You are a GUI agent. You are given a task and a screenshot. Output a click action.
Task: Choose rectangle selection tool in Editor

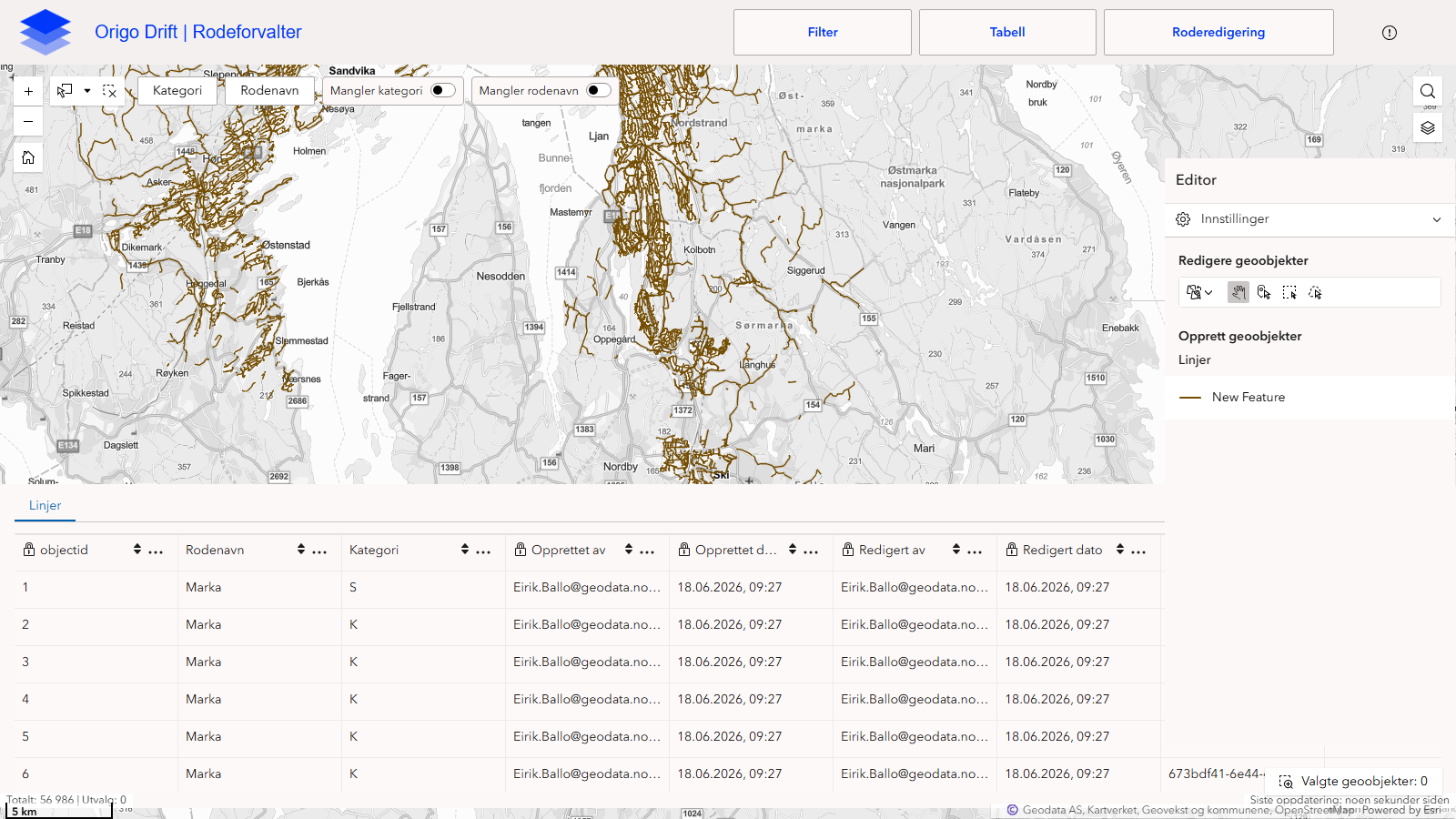(x=1289, y=292)
